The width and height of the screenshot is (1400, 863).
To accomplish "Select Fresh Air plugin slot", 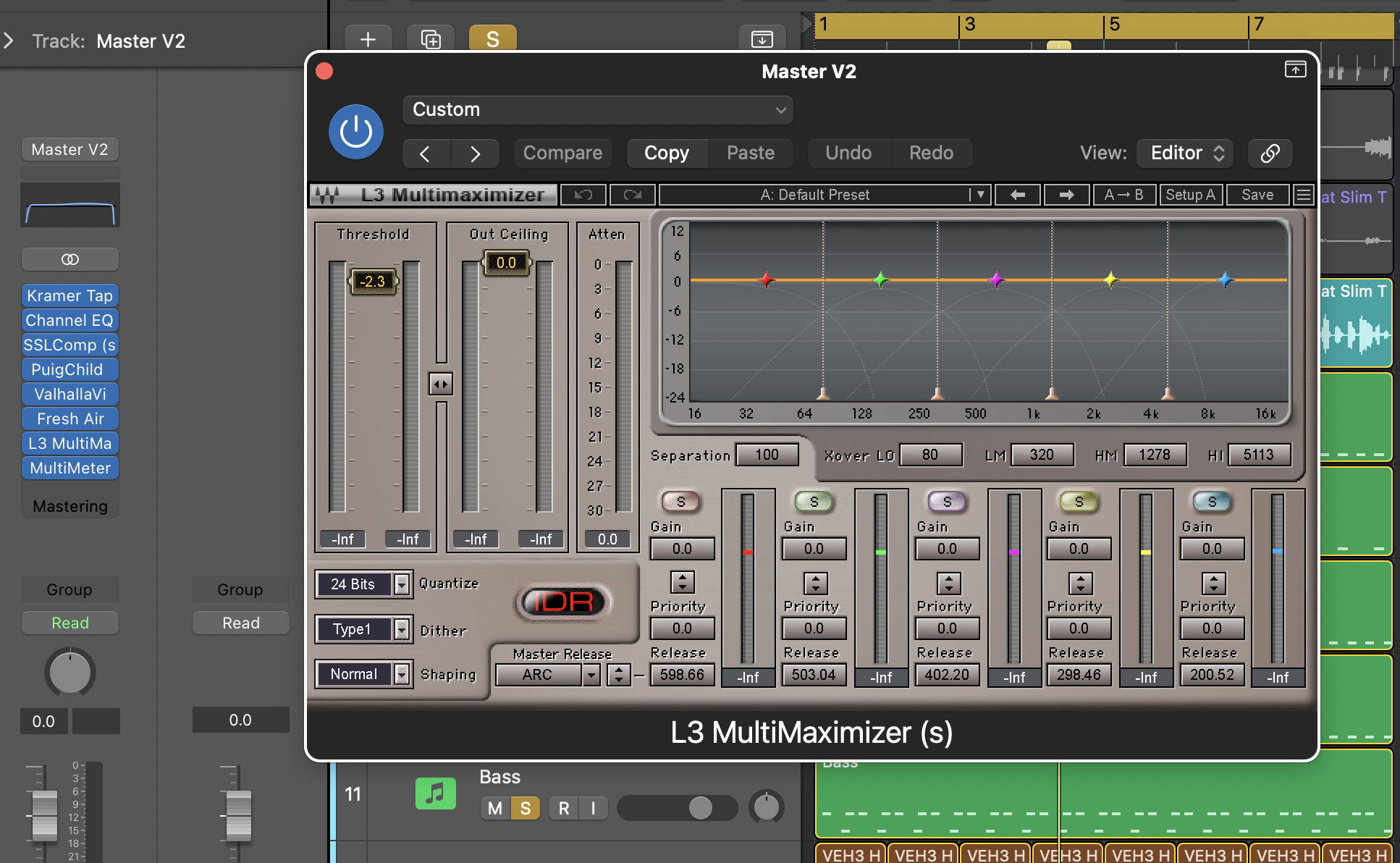I will 69,418.
